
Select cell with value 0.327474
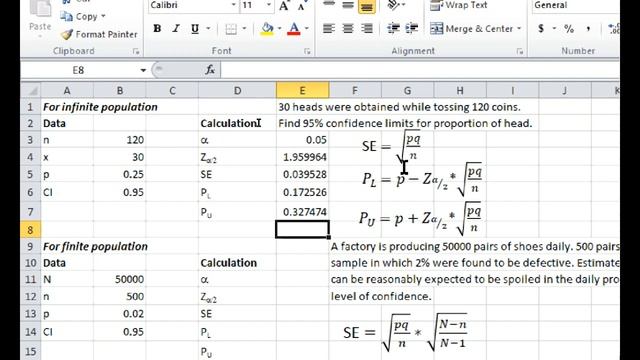302,212
